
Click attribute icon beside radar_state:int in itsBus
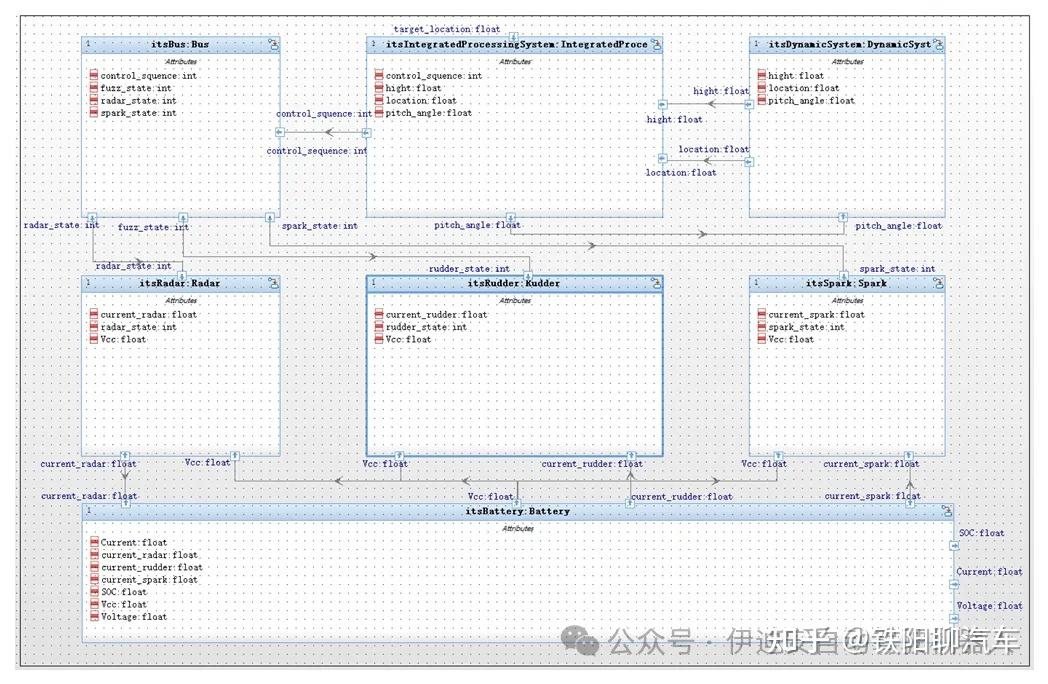[x=94, y=100]
